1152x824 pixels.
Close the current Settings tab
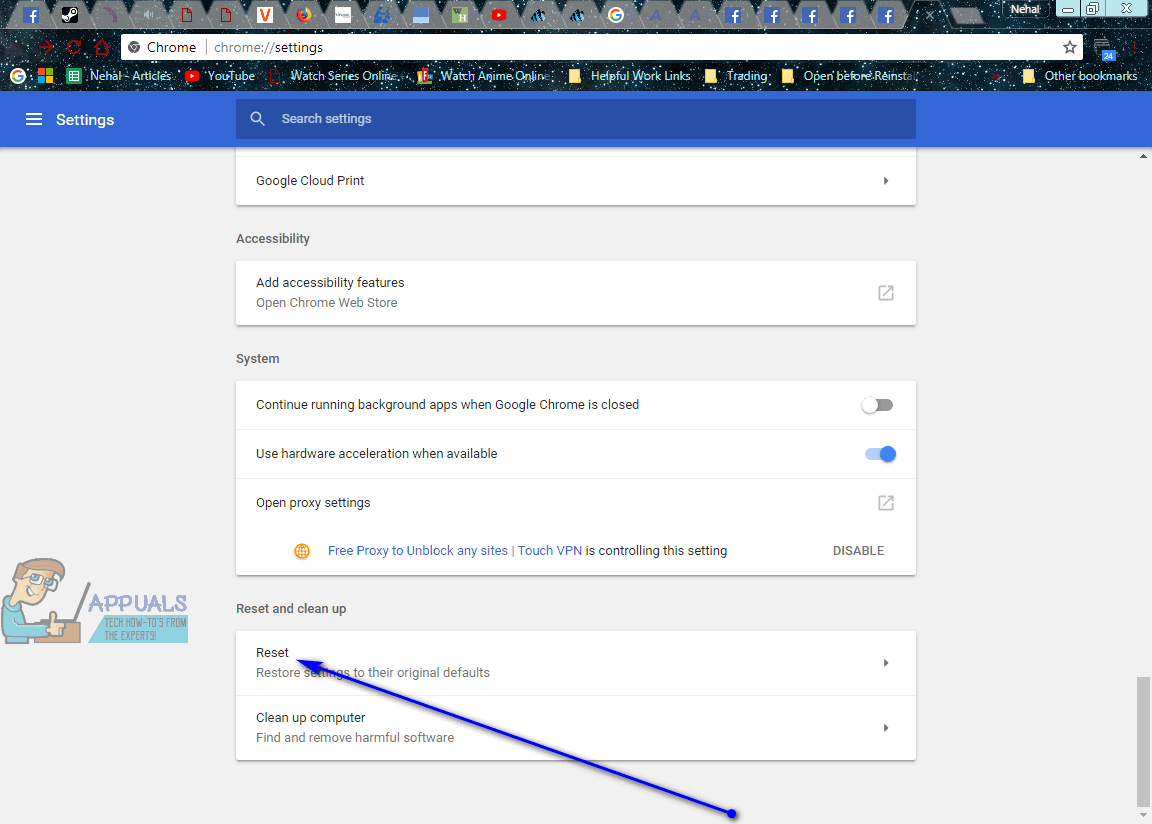[929, 15]
